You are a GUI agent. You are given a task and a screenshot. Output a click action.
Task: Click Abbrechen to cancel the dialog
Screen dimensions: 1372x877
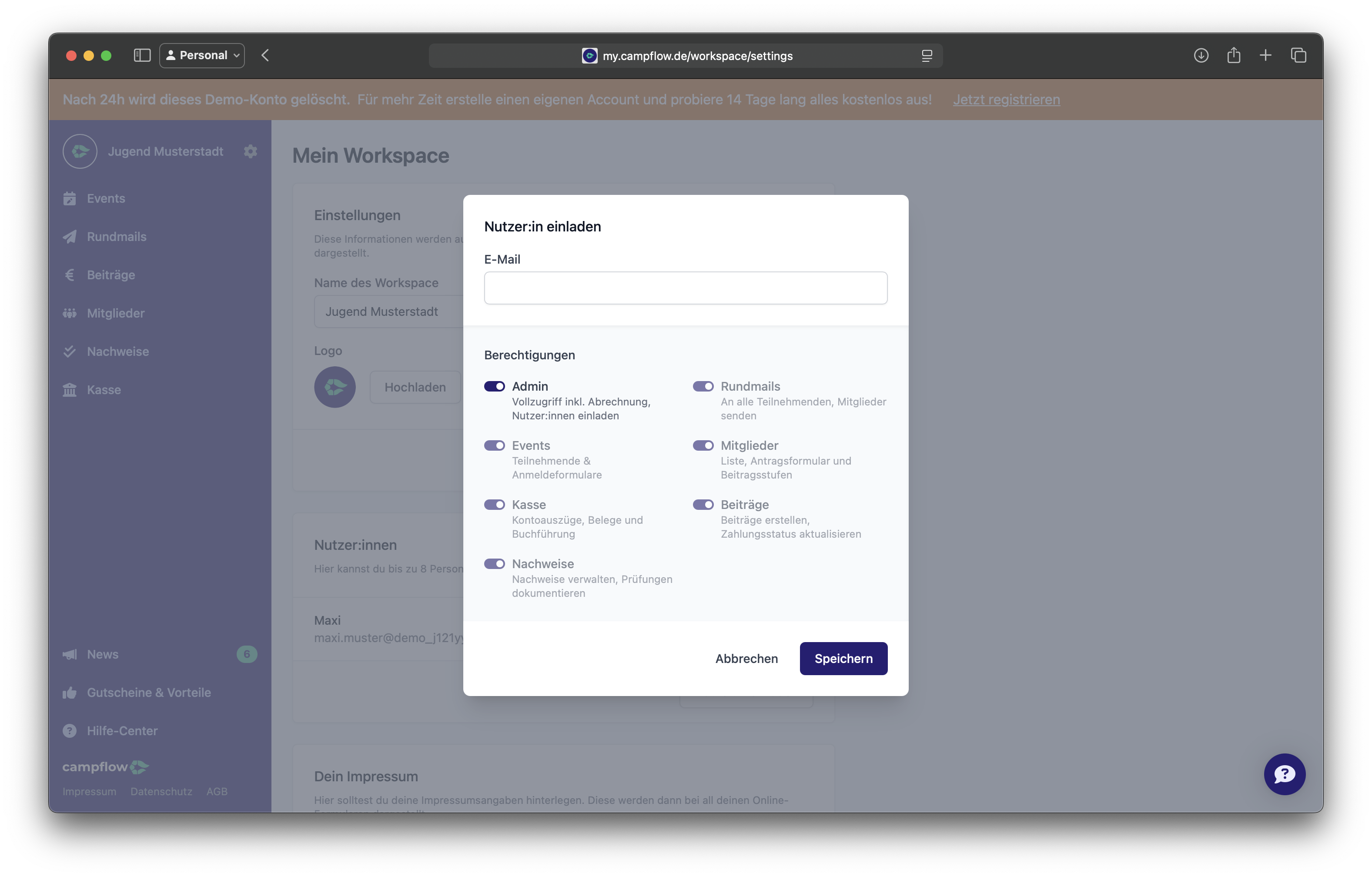click(746, 658)
